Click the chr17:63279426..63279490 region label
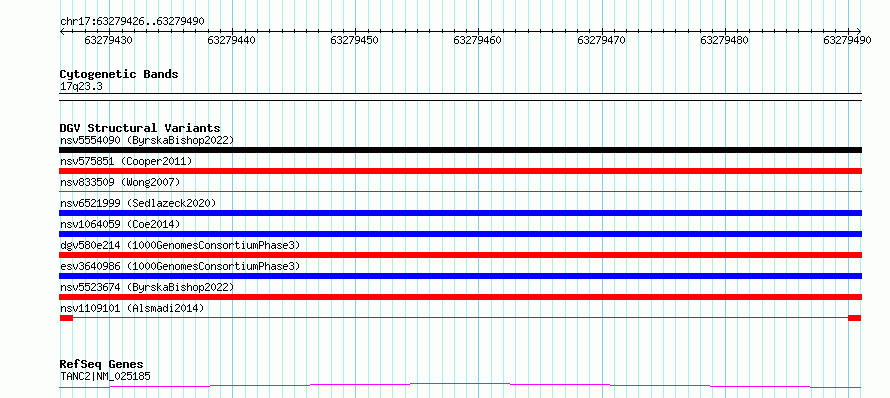The width and height of the screenshot is (890, 398). click(x=132, y=22)
